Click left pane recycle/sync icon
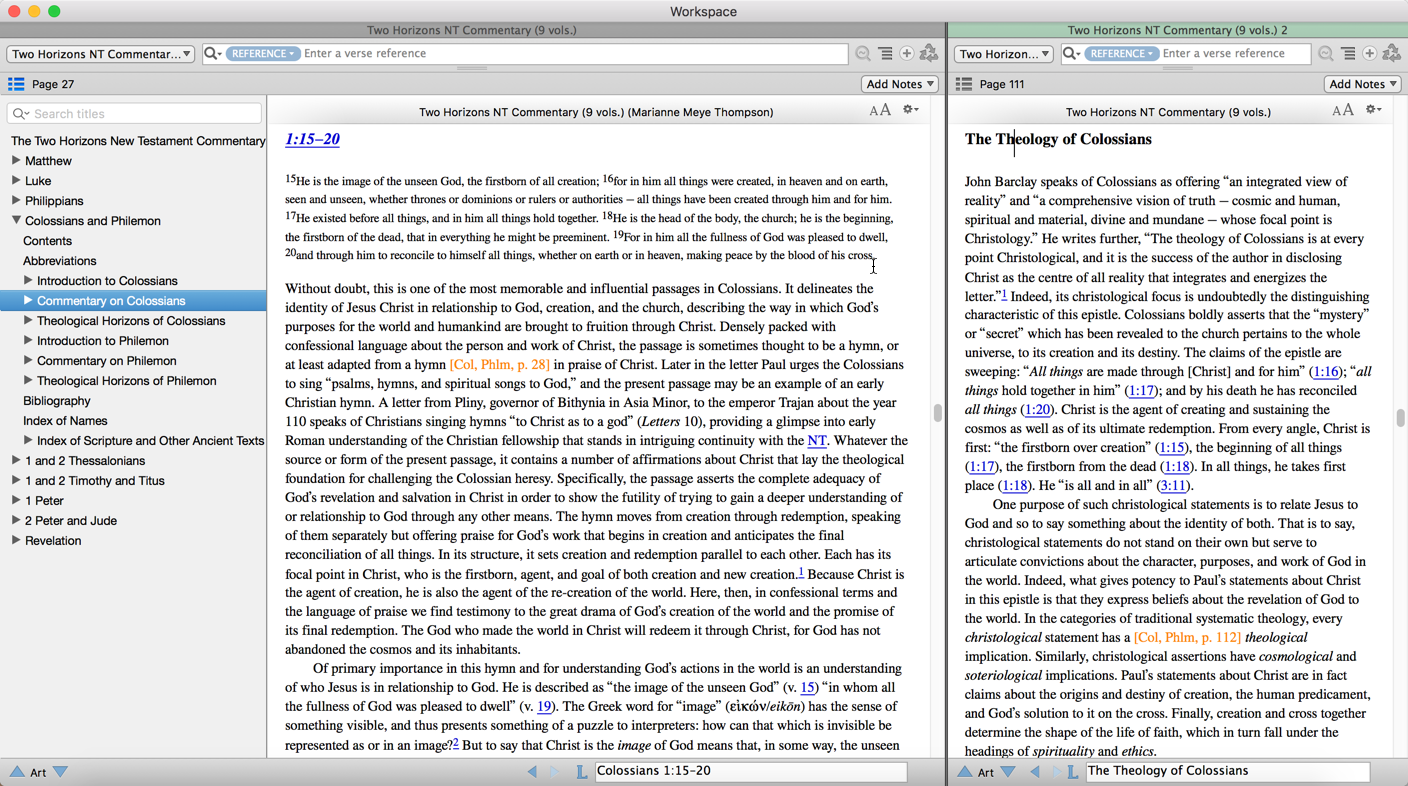This screenshot has width=1408, height=786. [x=929, y=53]
